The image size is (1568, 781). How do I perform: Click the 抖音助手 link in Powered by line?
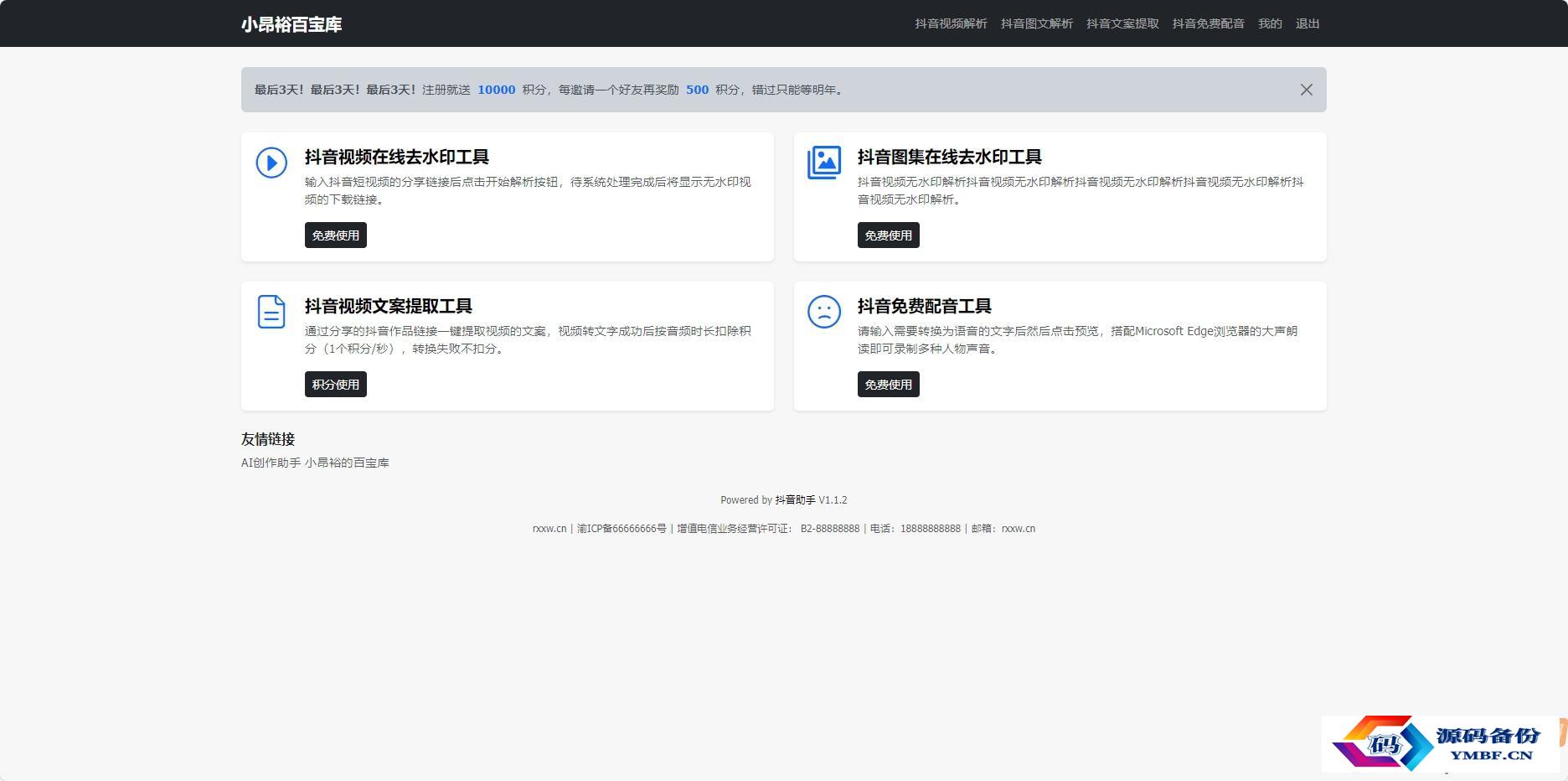click(x=795, y=500)
